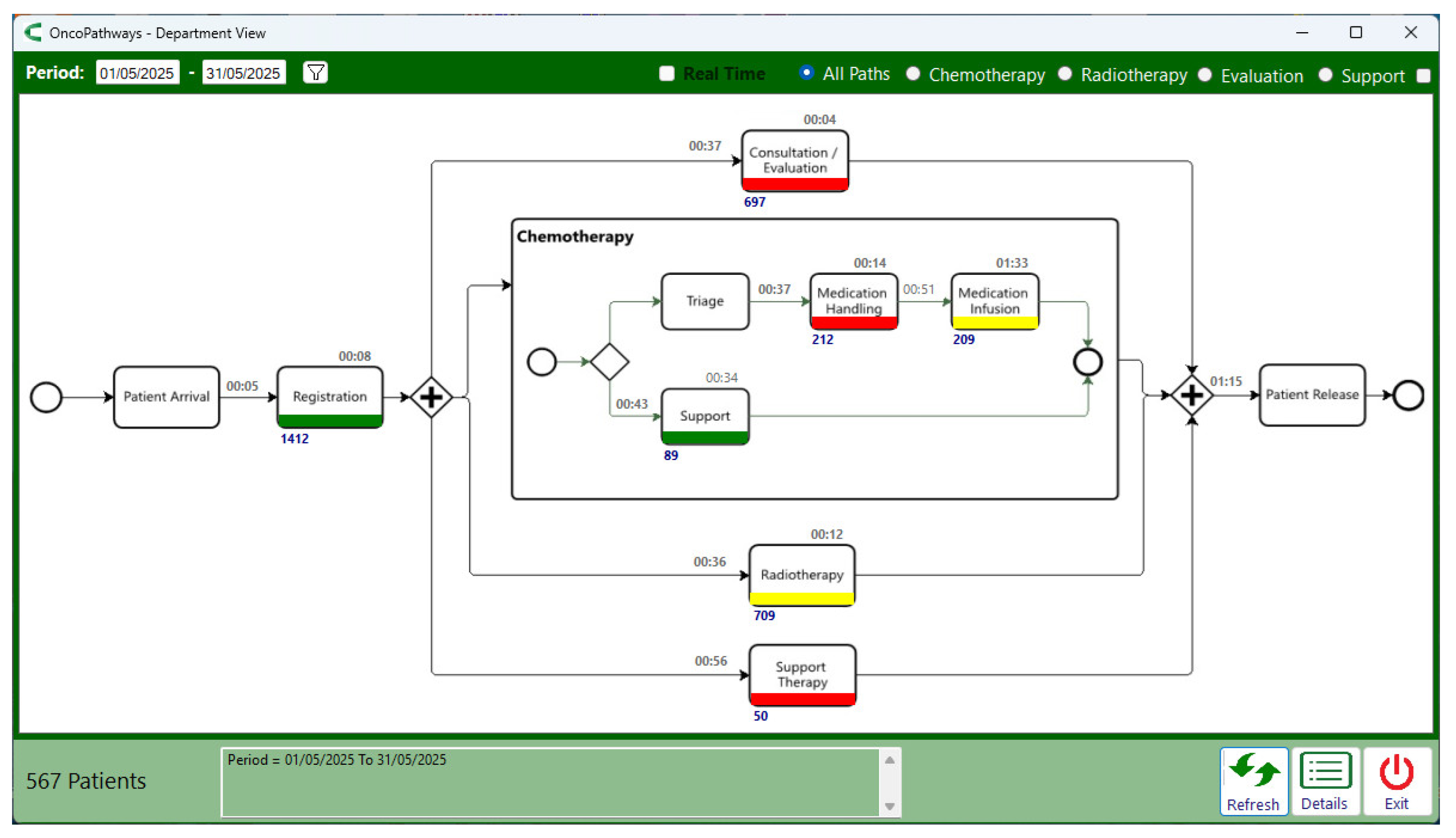
Task: Click the period start date field
Action: tap(137, 73)
